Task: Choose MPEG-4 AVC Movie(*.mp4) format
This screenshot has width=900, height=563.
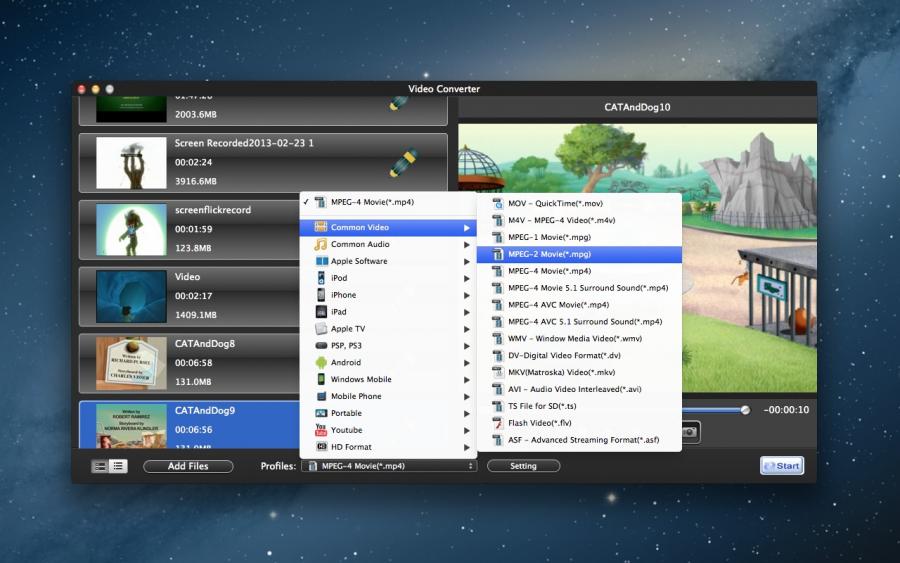Action: coord(579,305)
